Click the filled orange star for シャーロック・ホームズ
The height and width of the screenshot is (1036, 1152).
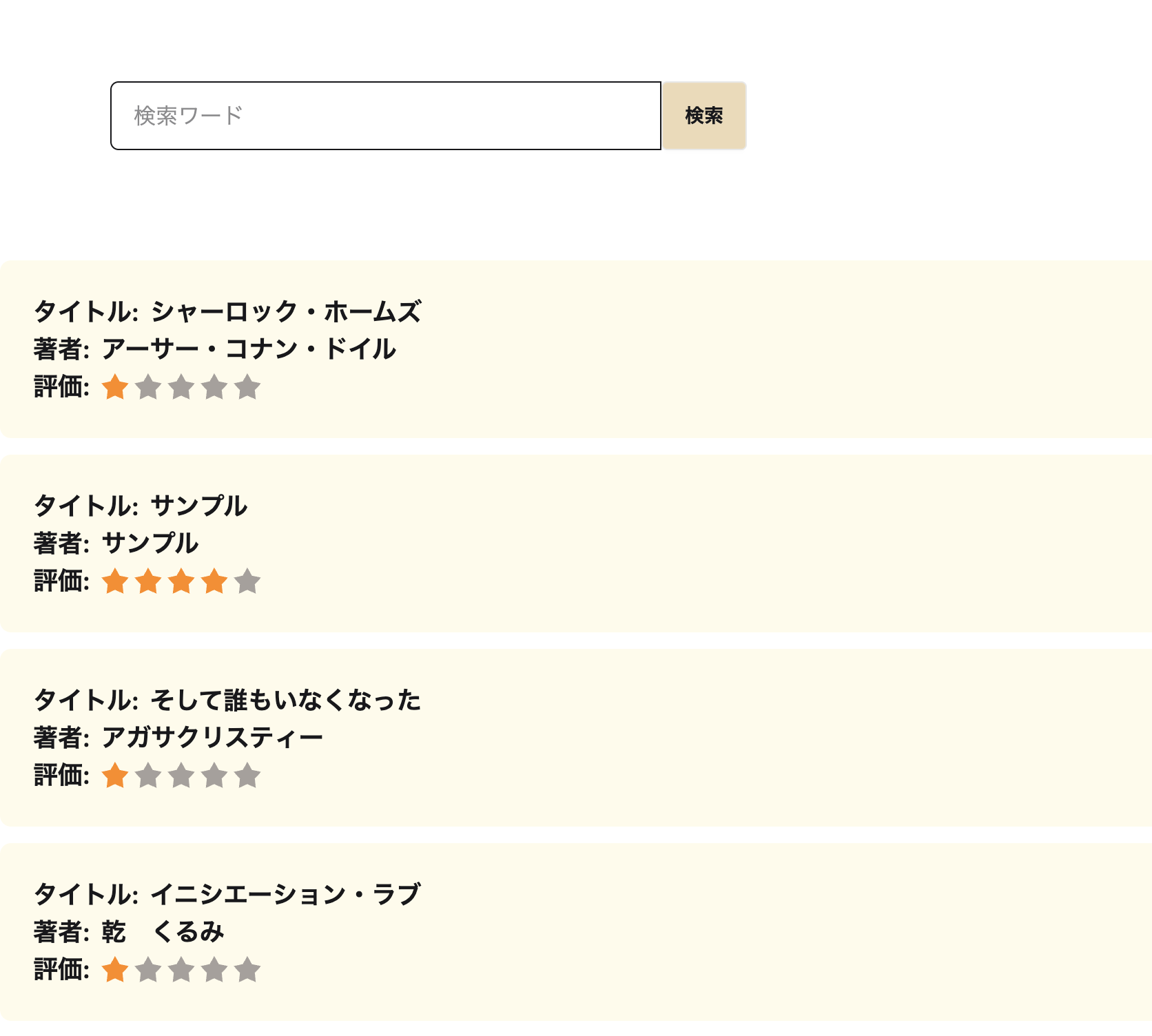point(116,387)
